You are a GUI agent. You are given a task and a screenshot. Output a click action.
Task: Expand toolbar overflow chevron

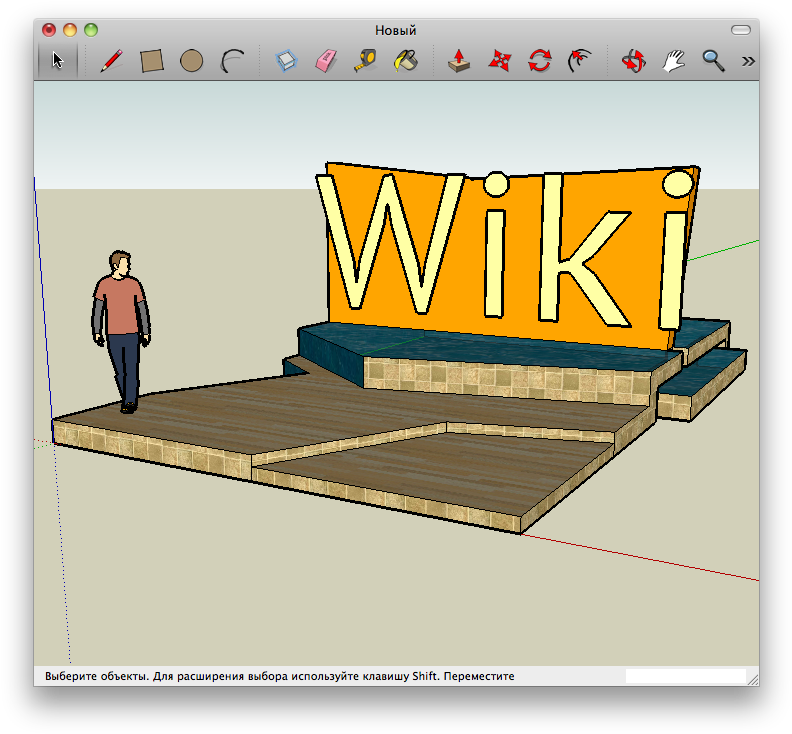748,61
